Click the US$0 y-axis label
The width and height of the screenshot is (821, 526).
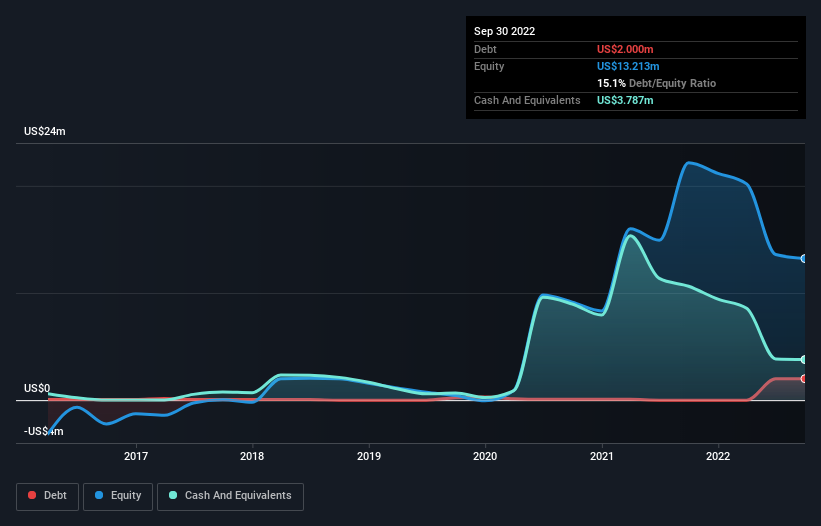[x=37, y=388]
